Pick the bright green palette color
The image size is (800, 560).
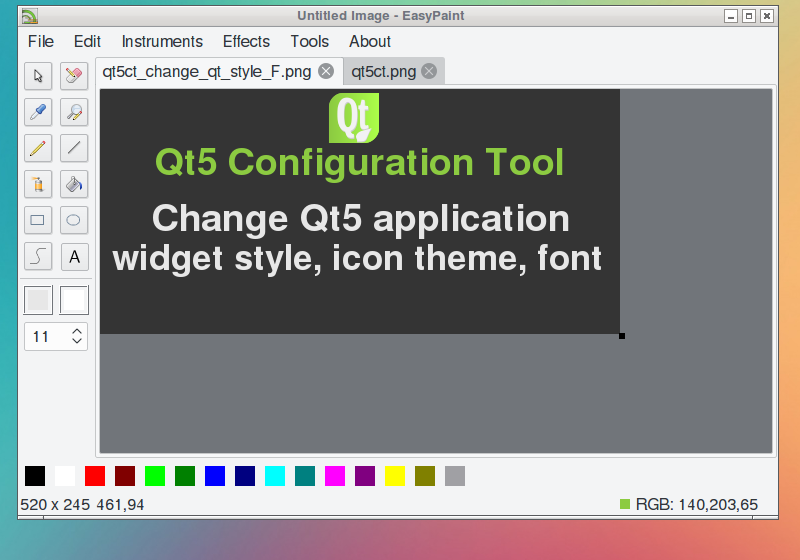[155, 476]
